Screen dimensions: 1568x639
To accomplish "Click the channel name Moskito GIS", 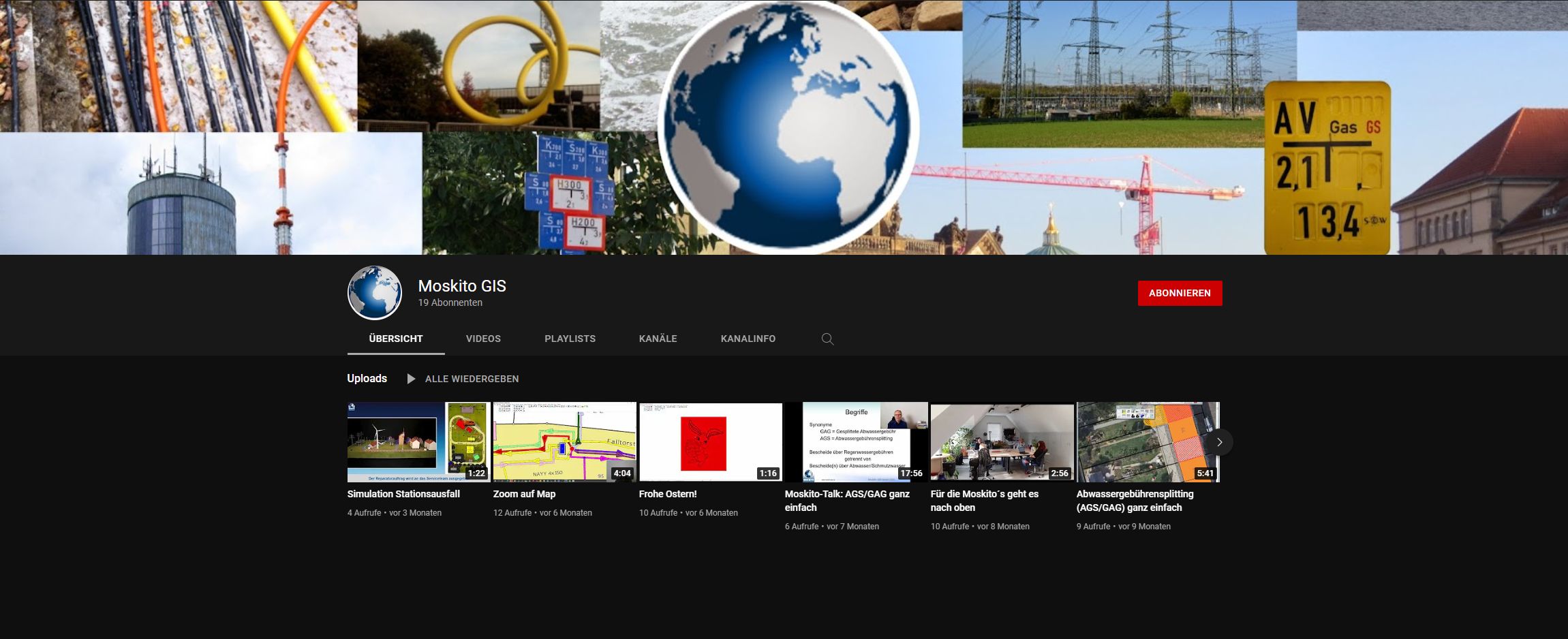I will pos(461,286).
